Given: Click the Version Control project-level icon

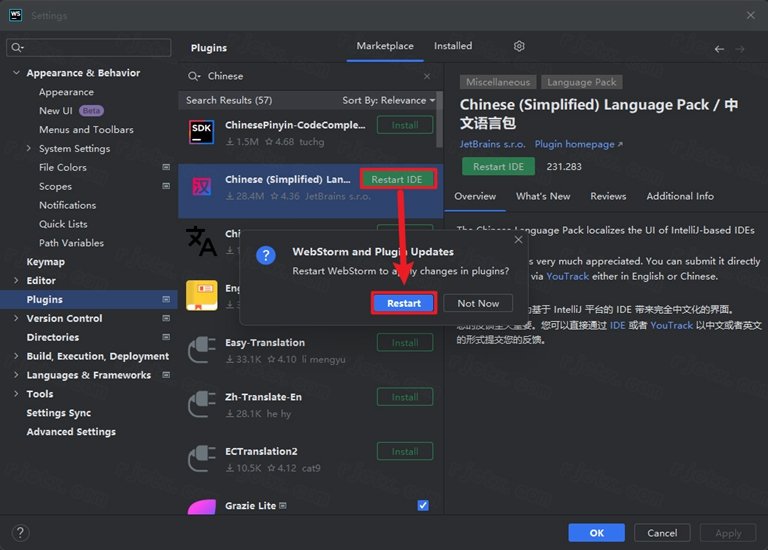Looking at the screenshot, I should [x=166, y=318].
